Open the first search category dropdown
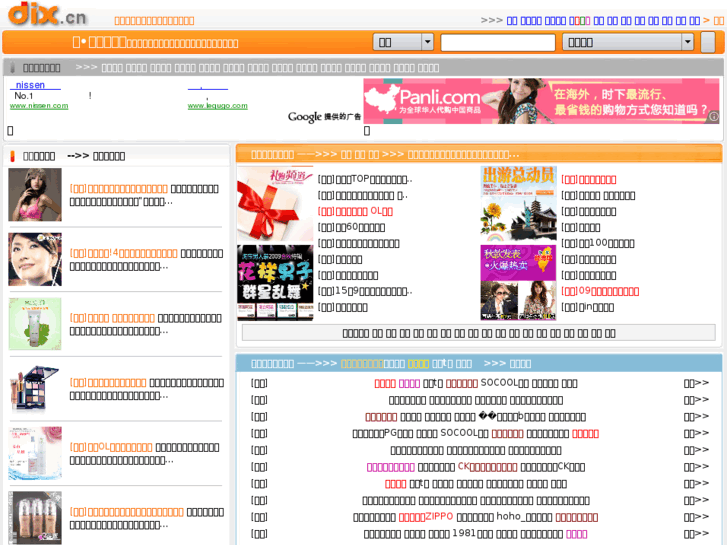The image size is (727, 545). 403,42
